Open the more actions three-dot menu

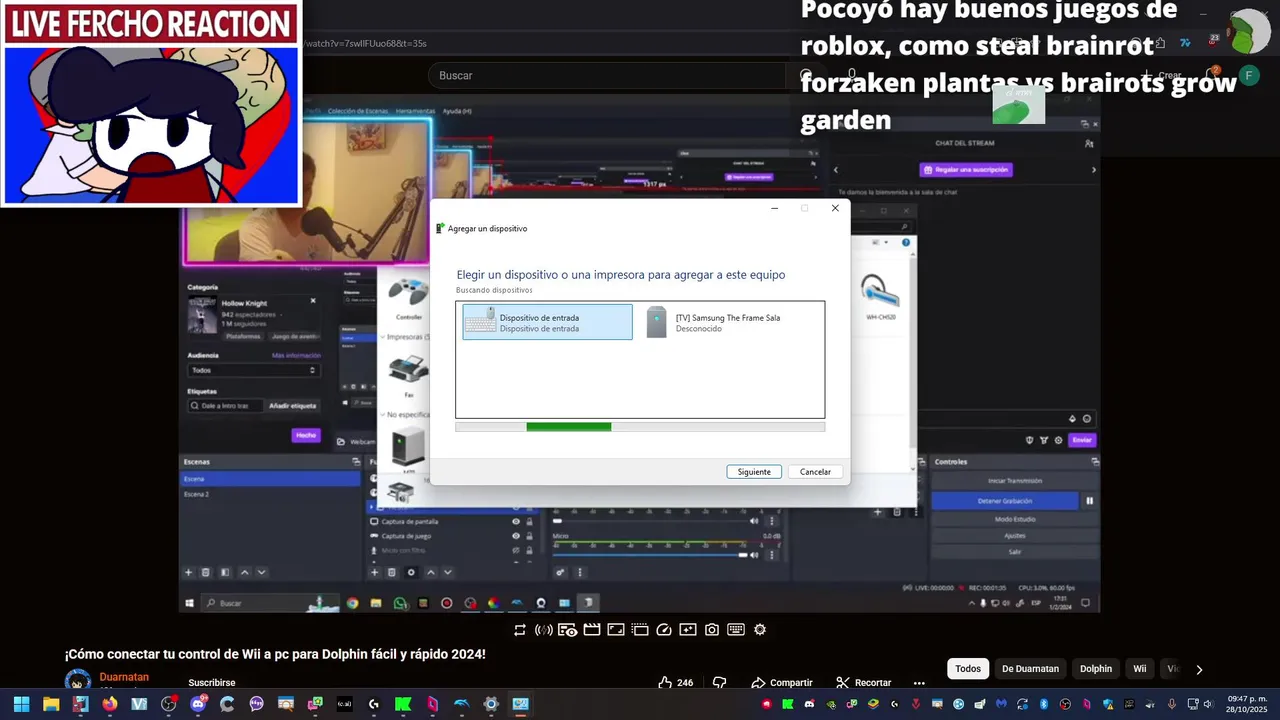coord(919,683)
